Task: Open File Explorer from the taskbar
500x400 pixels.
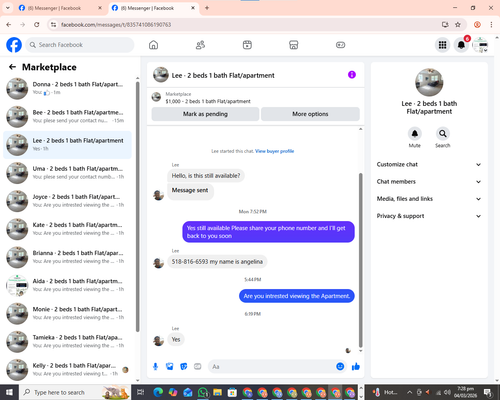Action: pos(217,392)
